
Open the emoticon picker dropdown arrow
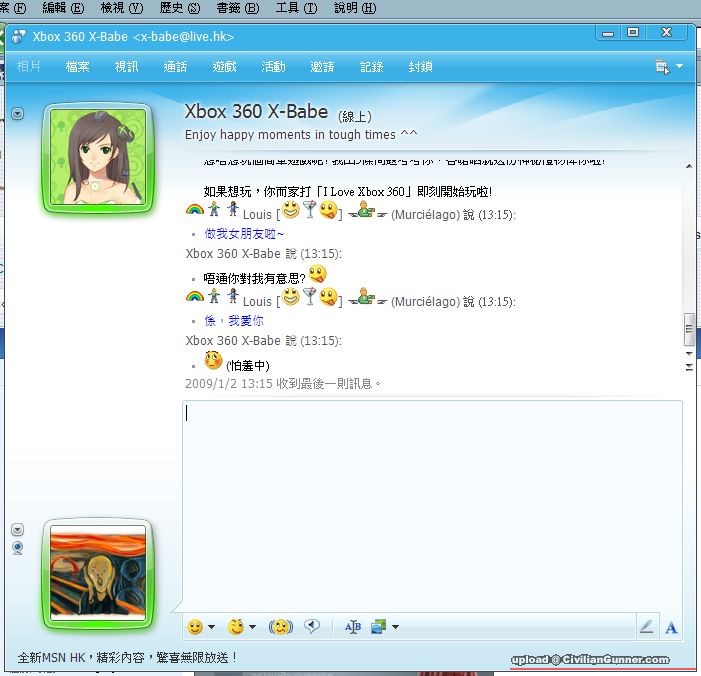[x=211, y=628]
